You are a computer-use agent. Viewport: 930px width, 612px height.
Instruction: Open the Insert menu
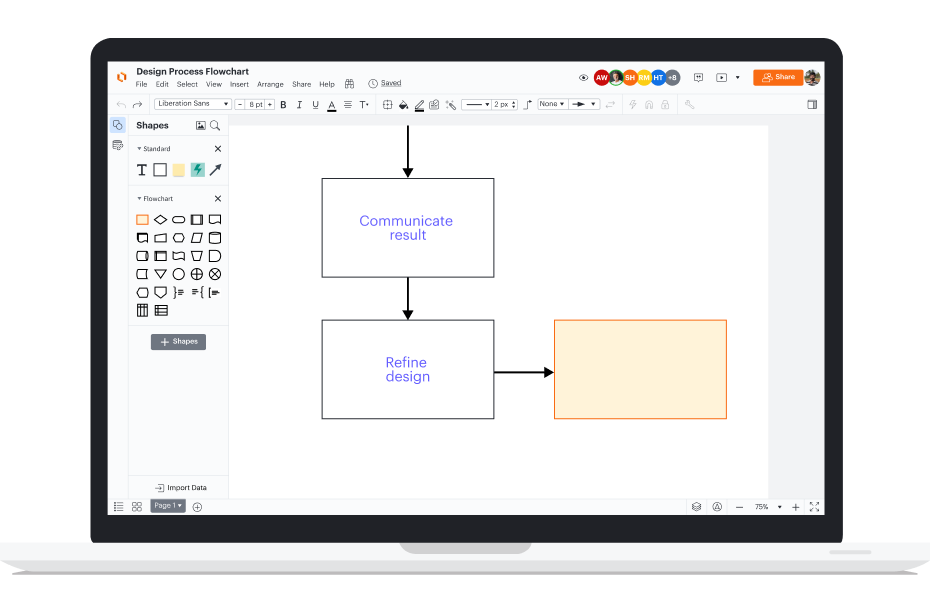(239, 85)
